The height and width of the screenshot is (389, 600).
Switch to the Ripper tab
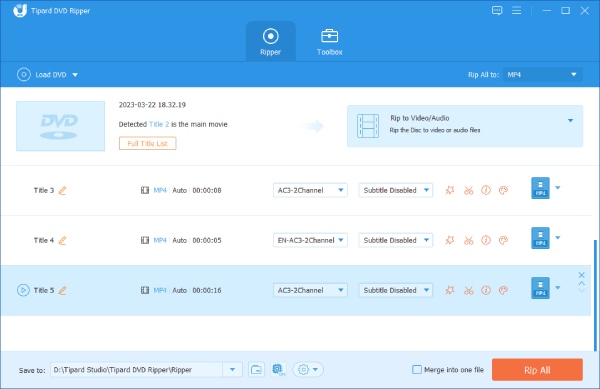coord(271,41)
